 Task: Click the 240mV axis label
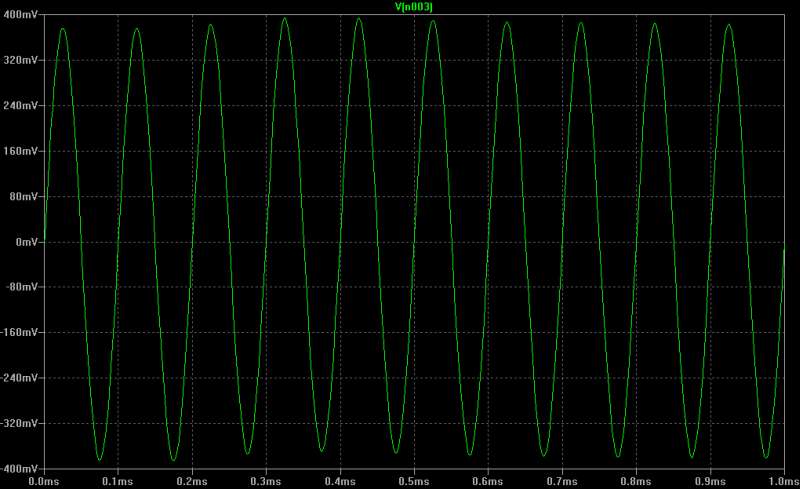coord(20,106)
